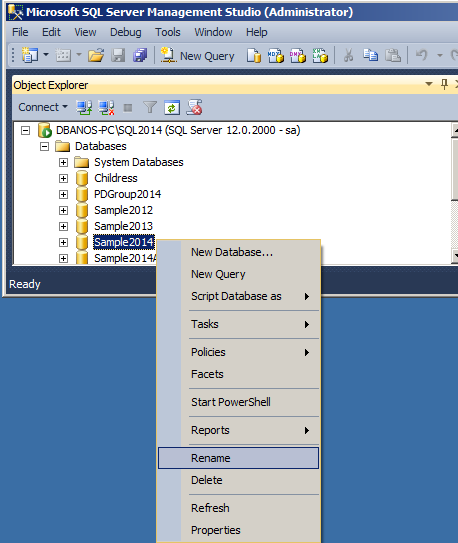This screenshot has height=543, width=458.
Task: Click the Disconnect icon in Object Explorer
Action: (x=106, y=108)
